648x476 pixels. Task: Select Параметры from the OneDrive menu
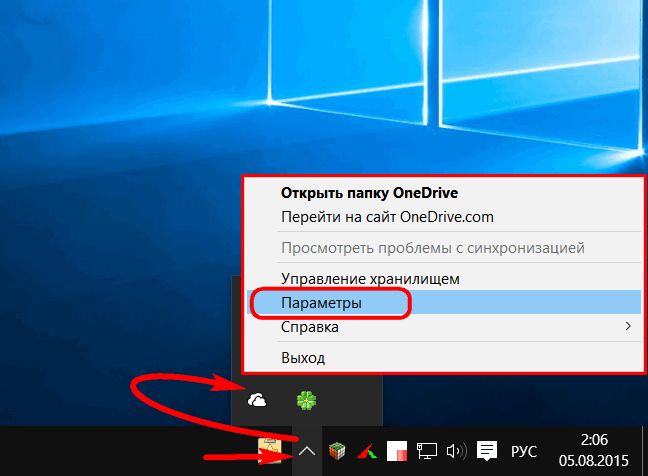tap(321, 302)
